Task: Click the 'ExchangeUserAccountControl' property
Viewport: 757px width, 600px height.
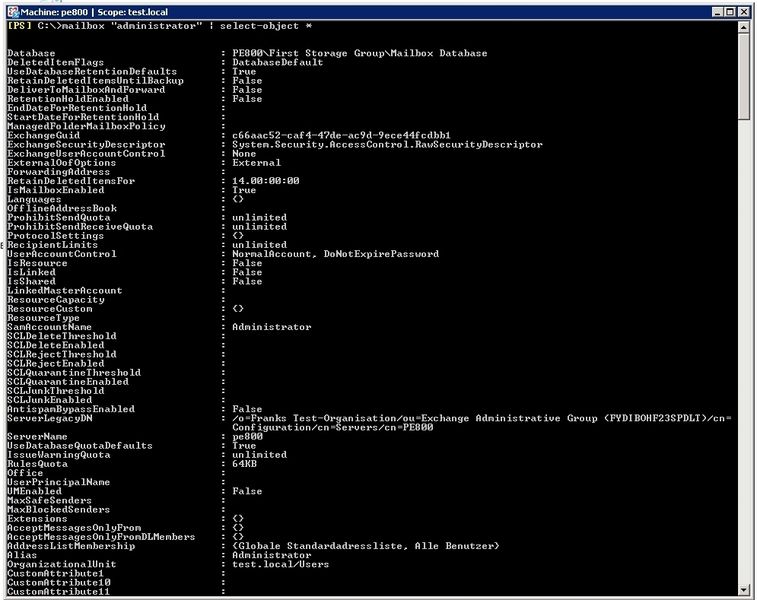Action: [86, 154]
